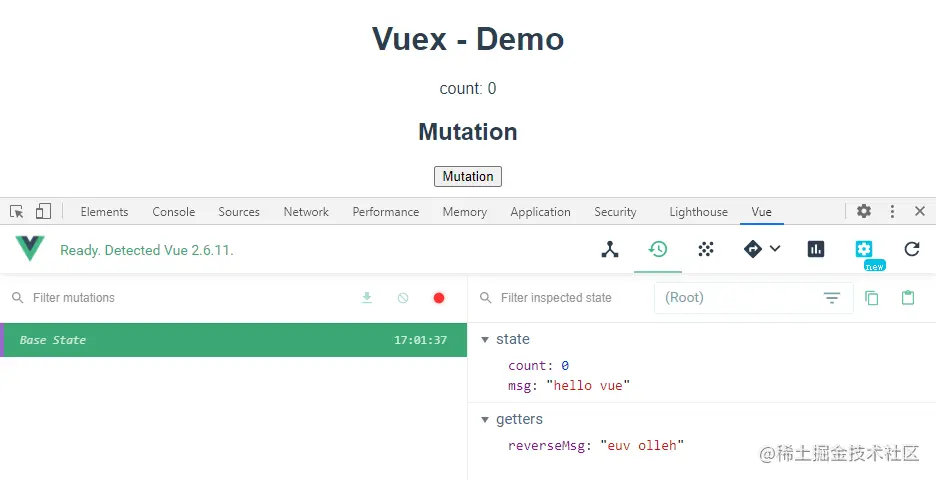Toggle the inspect element picker
The width and height of the screenshot is (936, 480).
pos(17,211)
